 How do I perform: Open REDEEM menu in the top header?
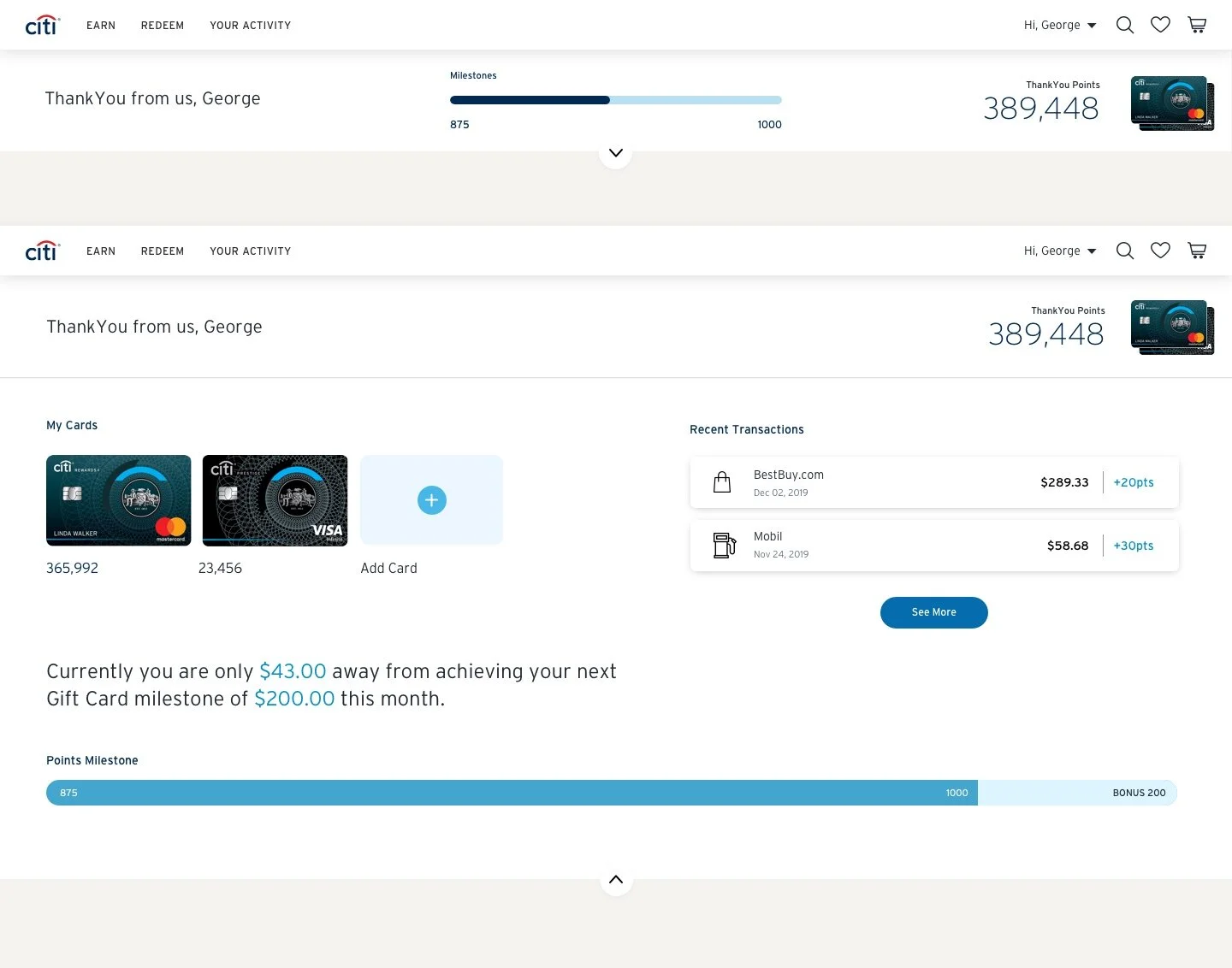coord(163,26)
